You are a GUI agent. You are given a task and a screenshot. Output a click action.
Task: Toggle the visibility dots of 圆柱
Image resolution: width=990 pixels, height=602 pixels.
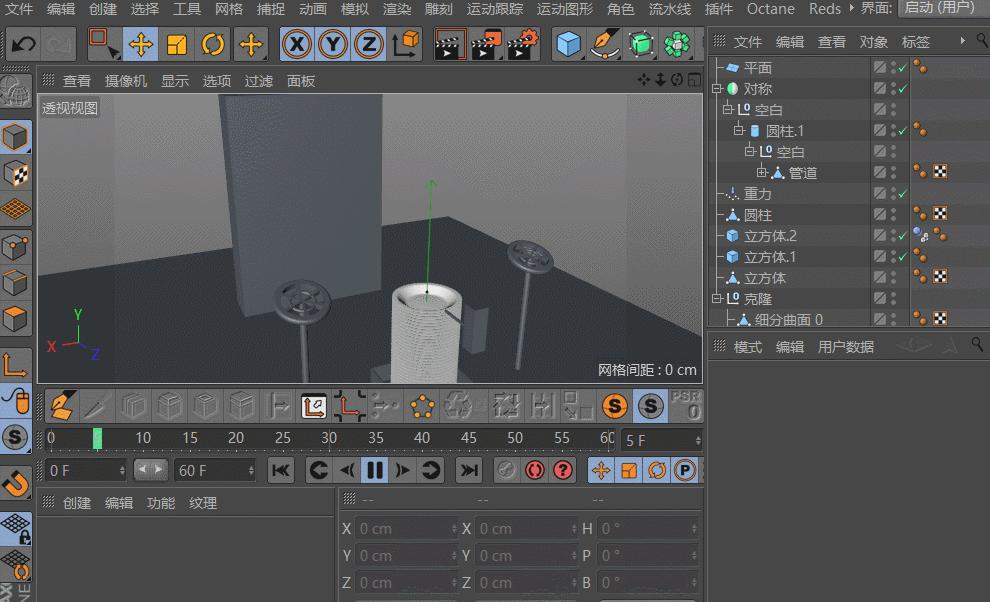click(894, 214)
